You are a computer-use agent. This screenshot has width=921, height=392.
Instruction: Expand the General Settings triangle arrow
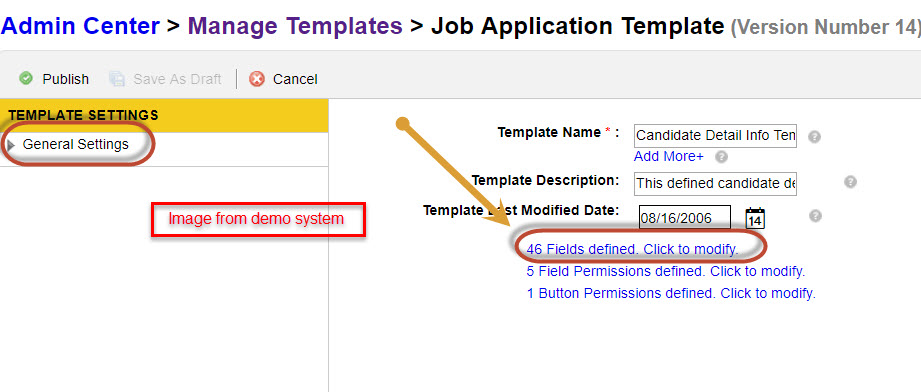(x=11, y=145)
